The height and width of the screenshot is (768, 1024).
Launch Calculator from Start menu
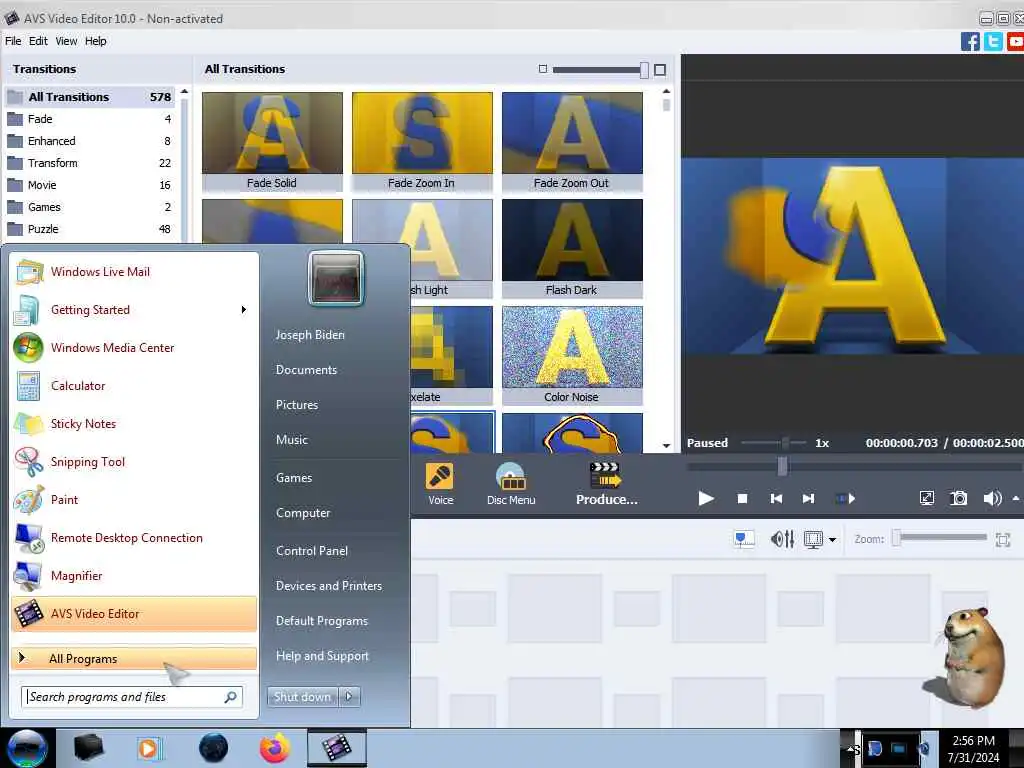click(x=134, y=385)
